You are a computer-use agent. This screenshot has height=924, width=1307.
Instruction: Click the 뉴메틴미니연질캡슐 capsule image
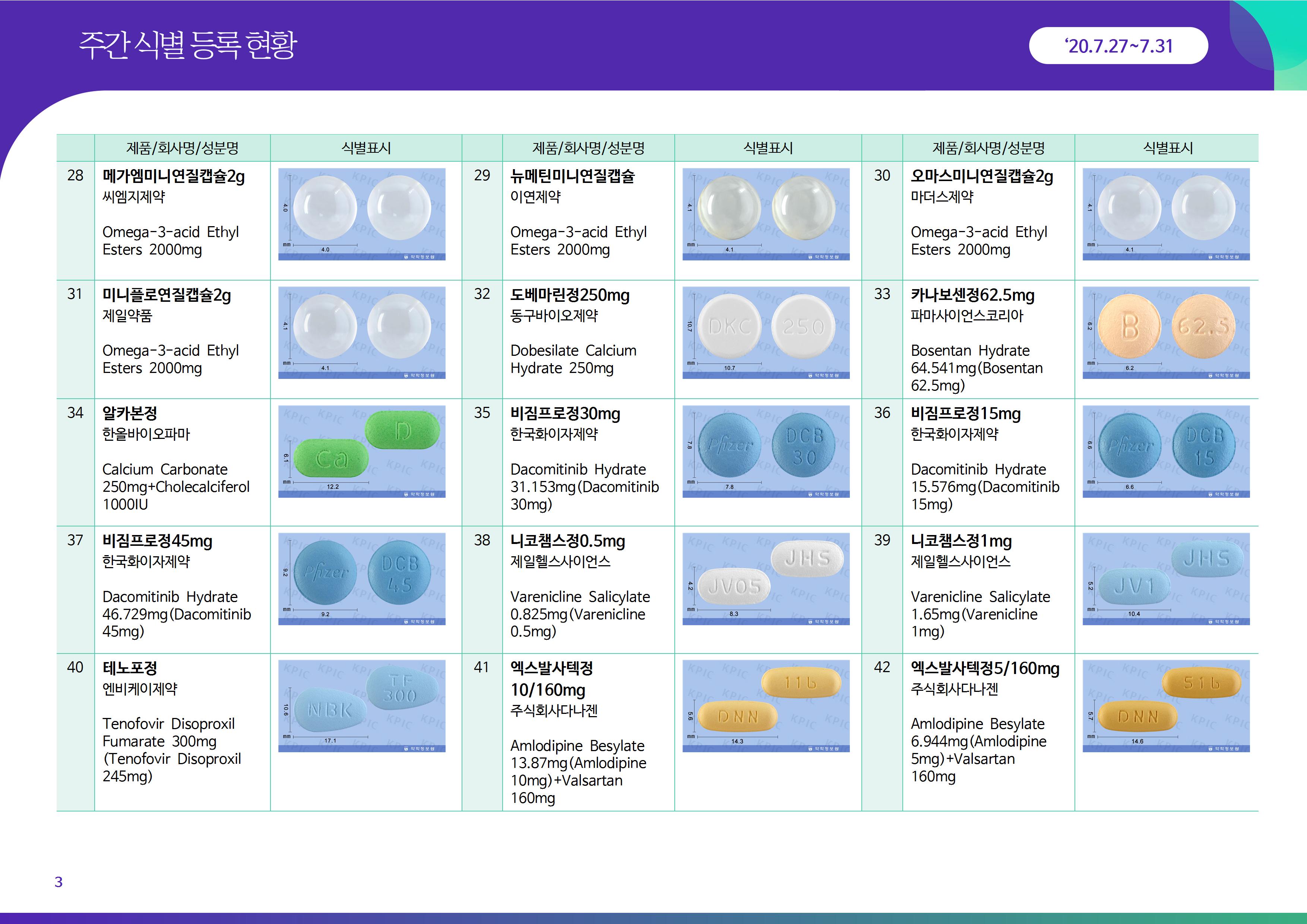(x=766, y=214)
